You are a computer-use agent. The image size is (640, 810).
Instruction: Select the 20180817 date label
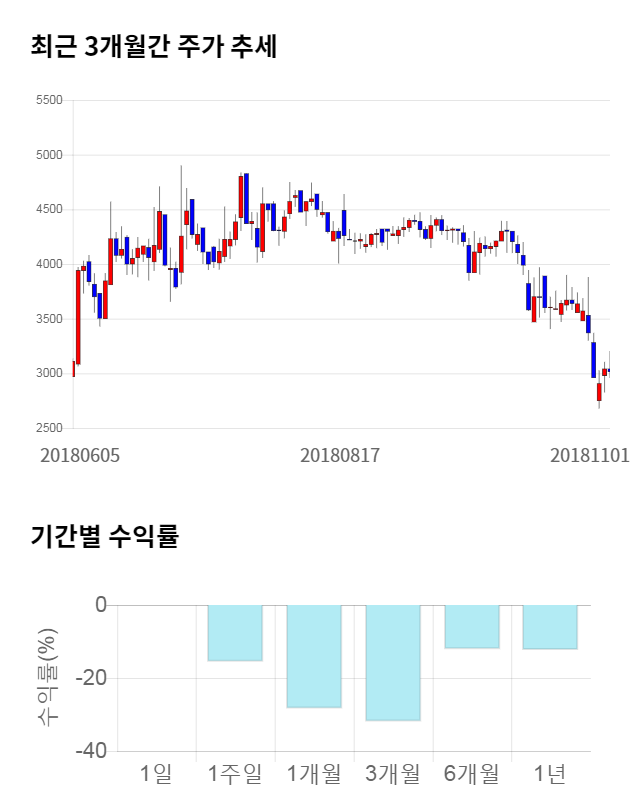pos(340,455)
